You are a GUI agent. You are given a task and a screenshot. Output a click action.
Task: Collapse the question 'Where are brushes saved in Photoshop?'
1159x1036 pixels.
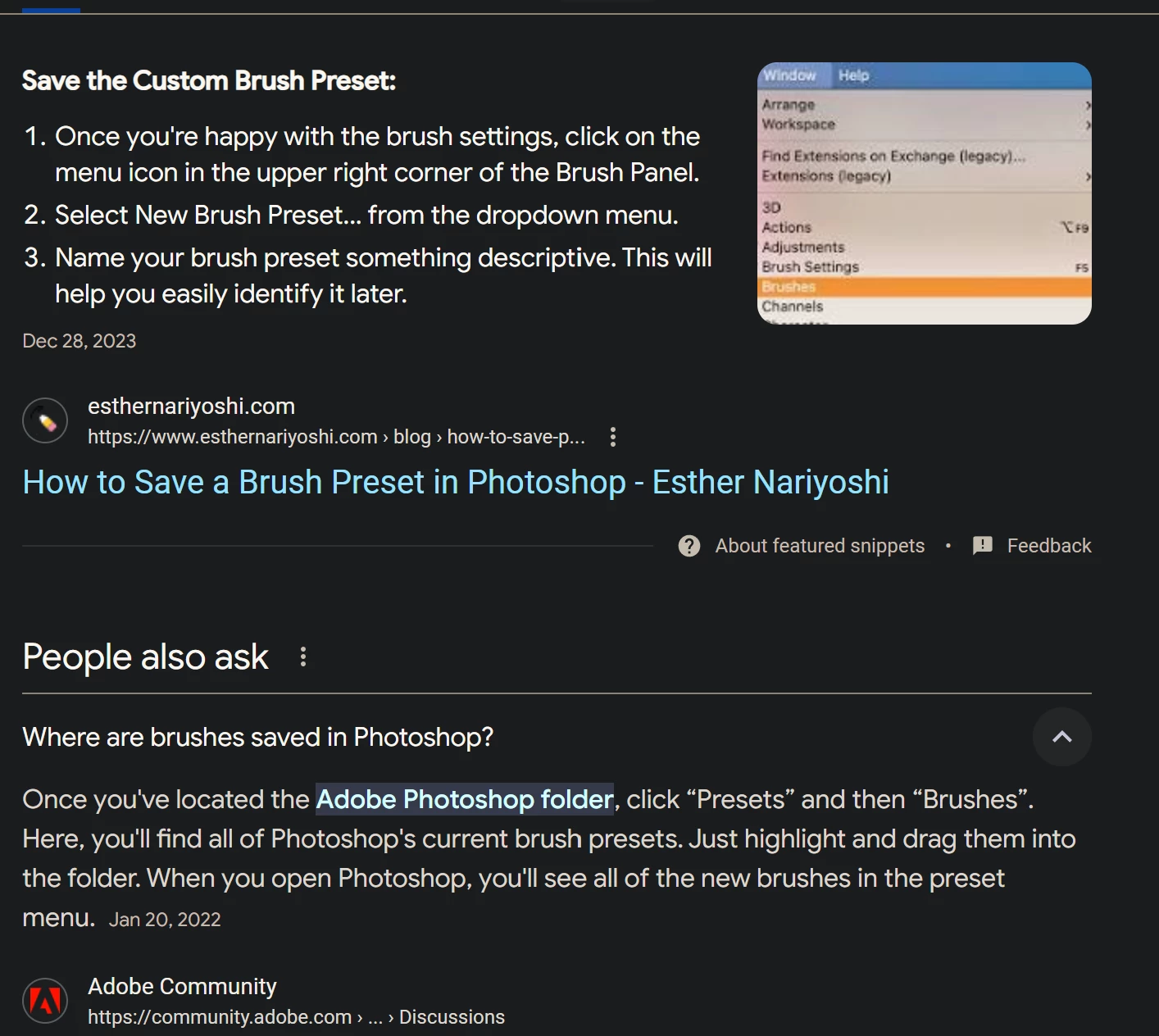click(258, 737)
